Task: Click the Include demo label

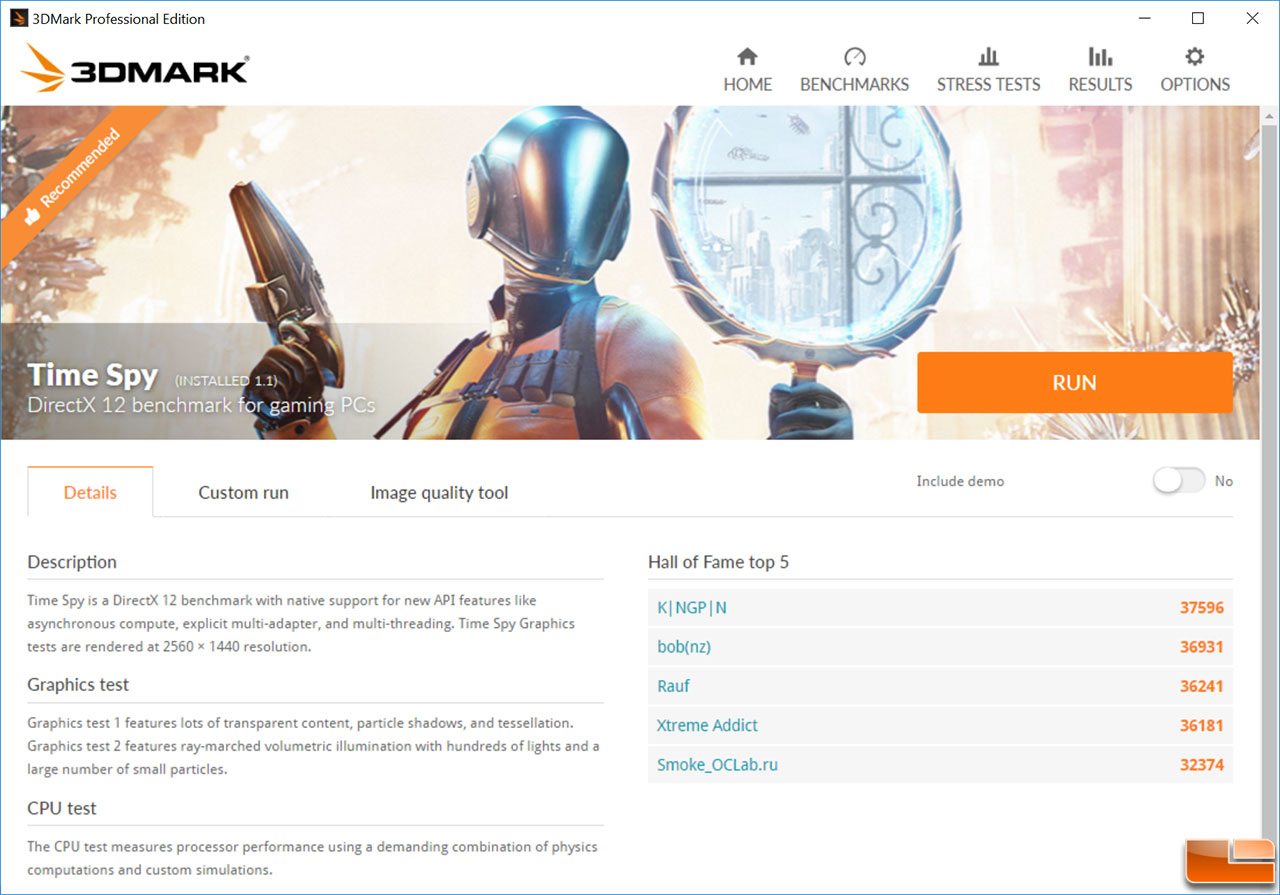Action: click(x=960, y=481)
